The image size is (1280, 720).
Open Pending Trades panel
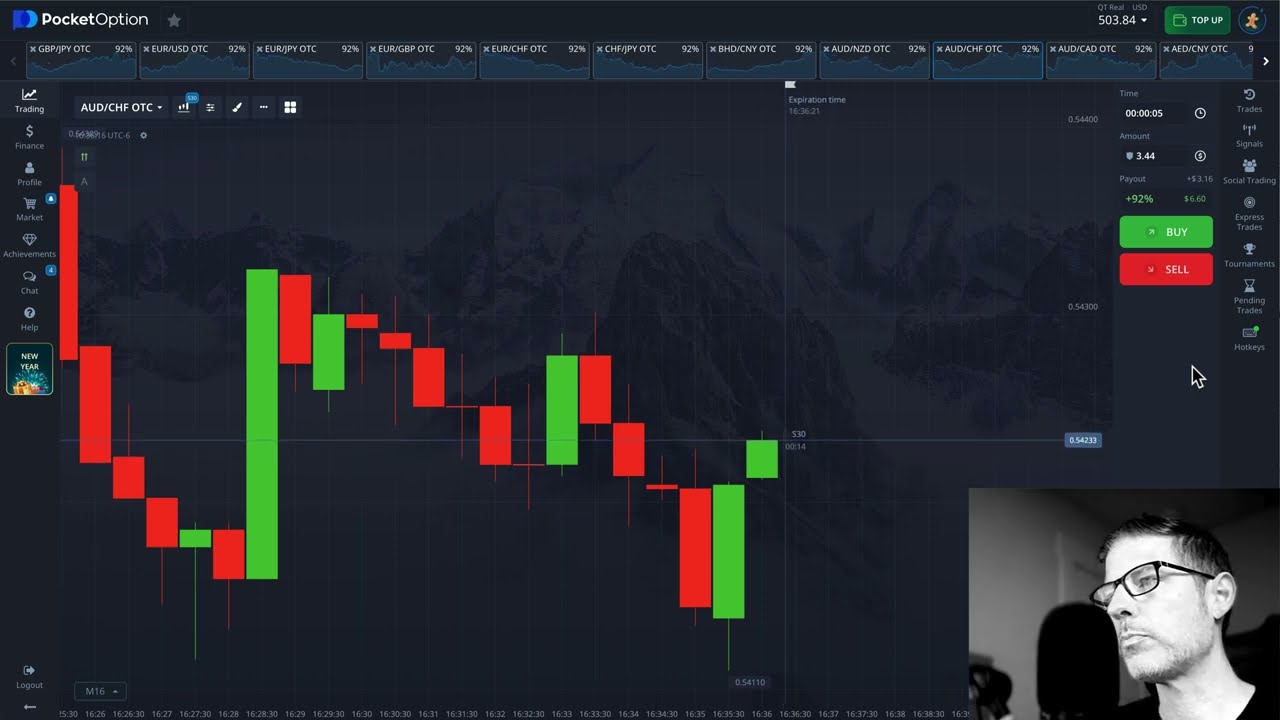pos(1249,296)
